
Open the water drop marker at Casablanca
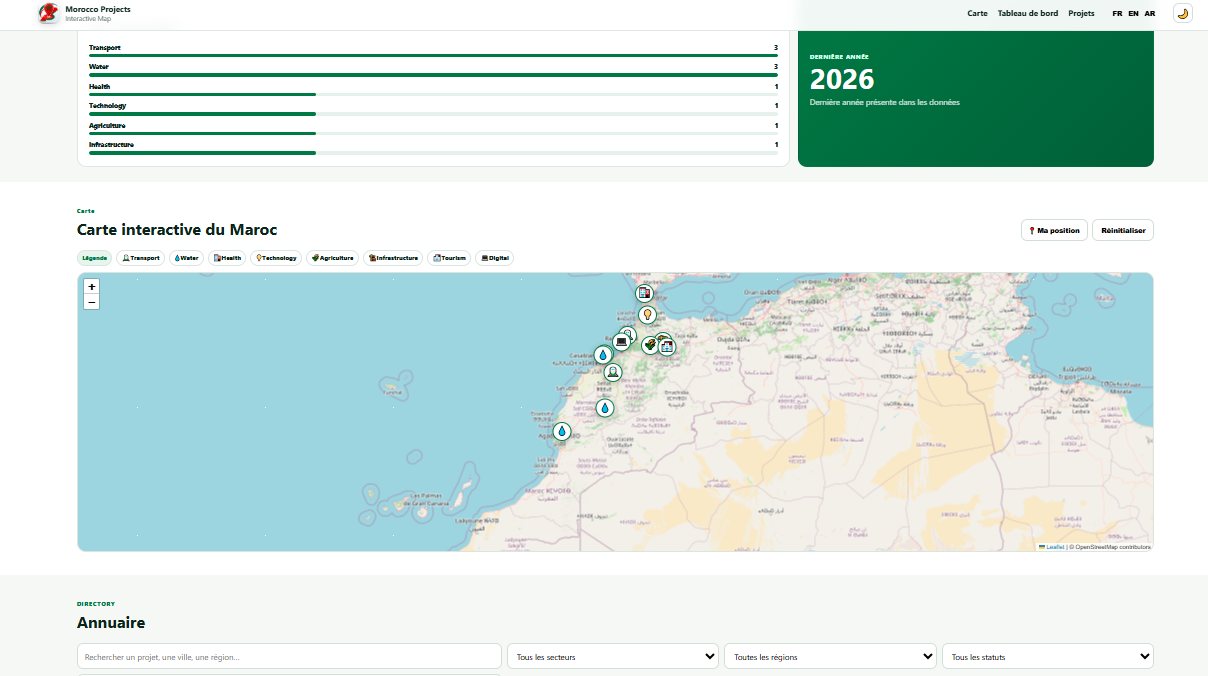click(603, 355)
